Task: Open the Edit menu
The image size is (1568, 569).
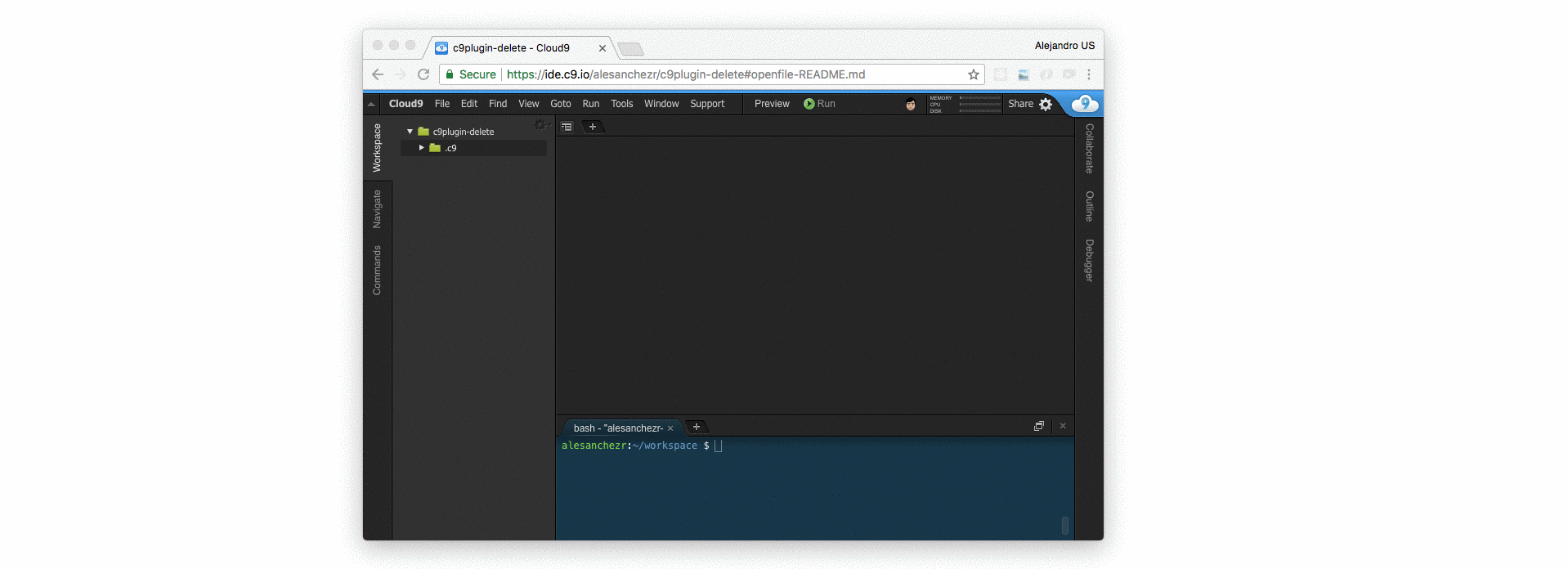Action: 469,104
